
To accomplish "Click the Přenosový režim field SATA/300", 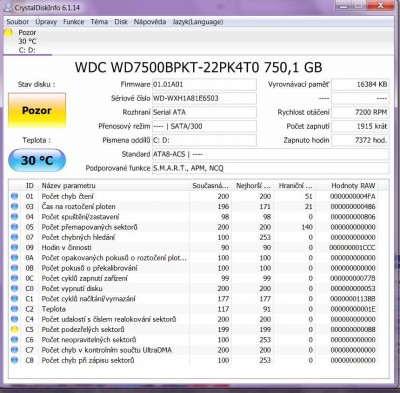I will 204,126.
